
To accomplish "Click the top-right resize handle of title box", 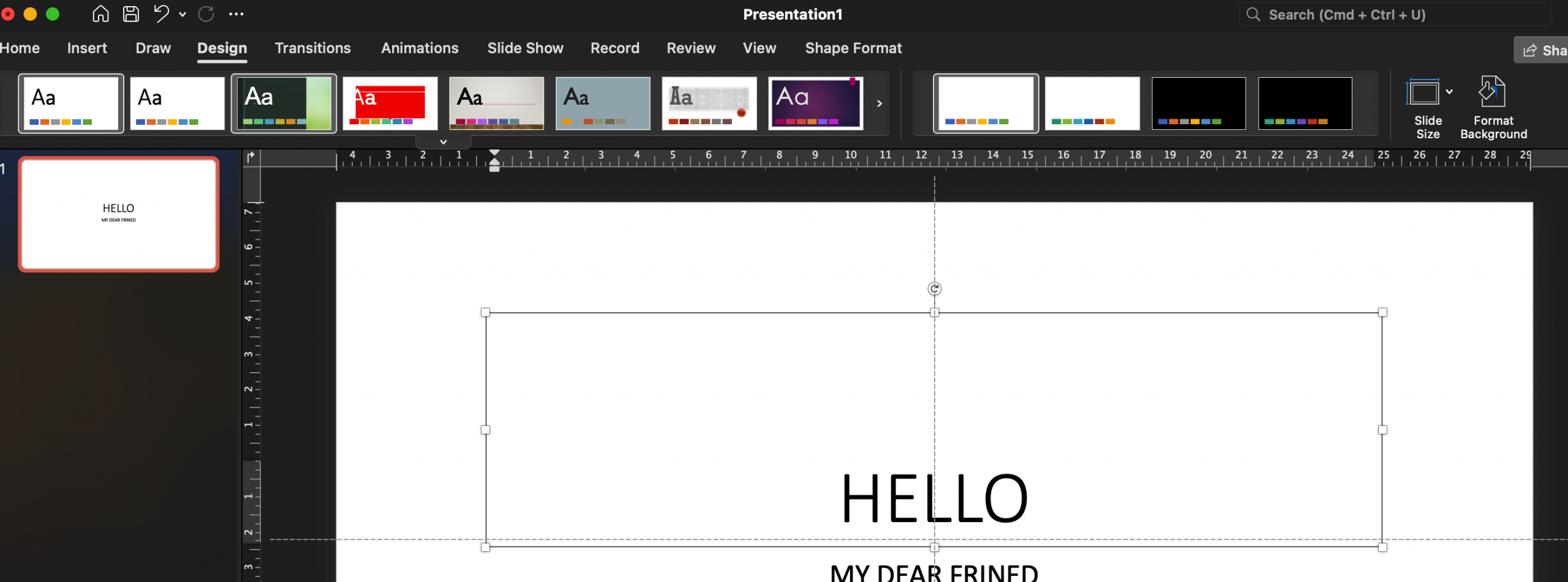I will tap(1382, 313).
